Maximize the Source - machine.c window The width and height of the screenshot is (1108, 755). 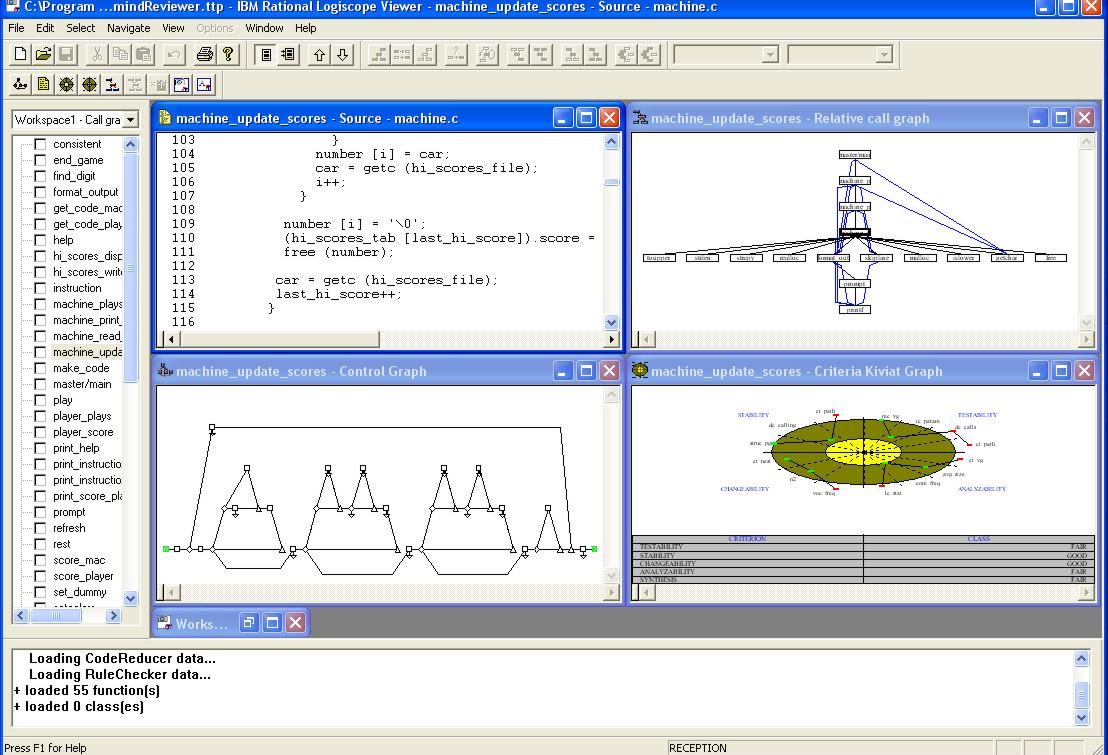coord(586,117)
